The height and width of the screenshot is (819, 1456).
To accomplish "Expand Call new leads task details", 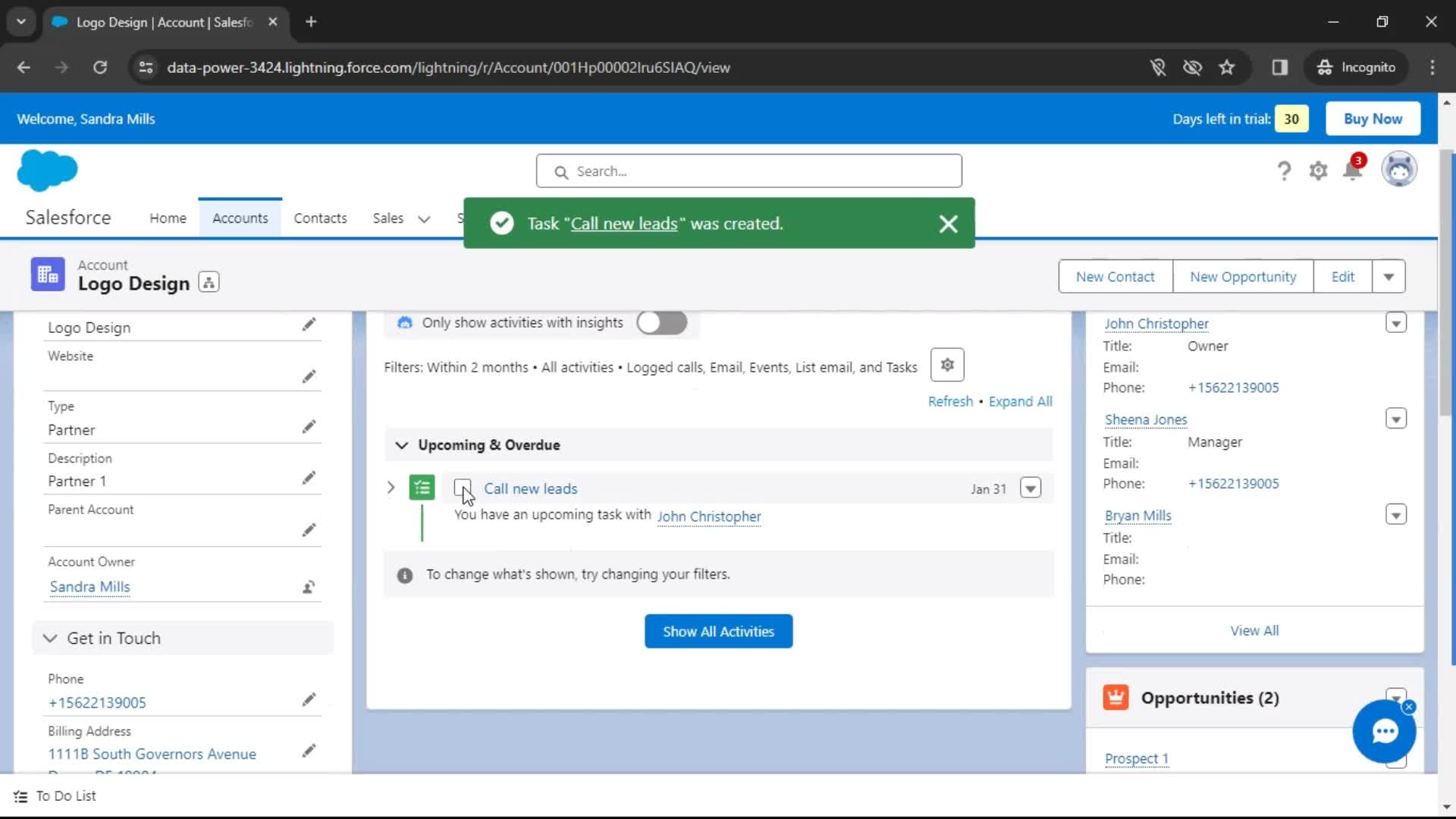I will coord(391,488).
